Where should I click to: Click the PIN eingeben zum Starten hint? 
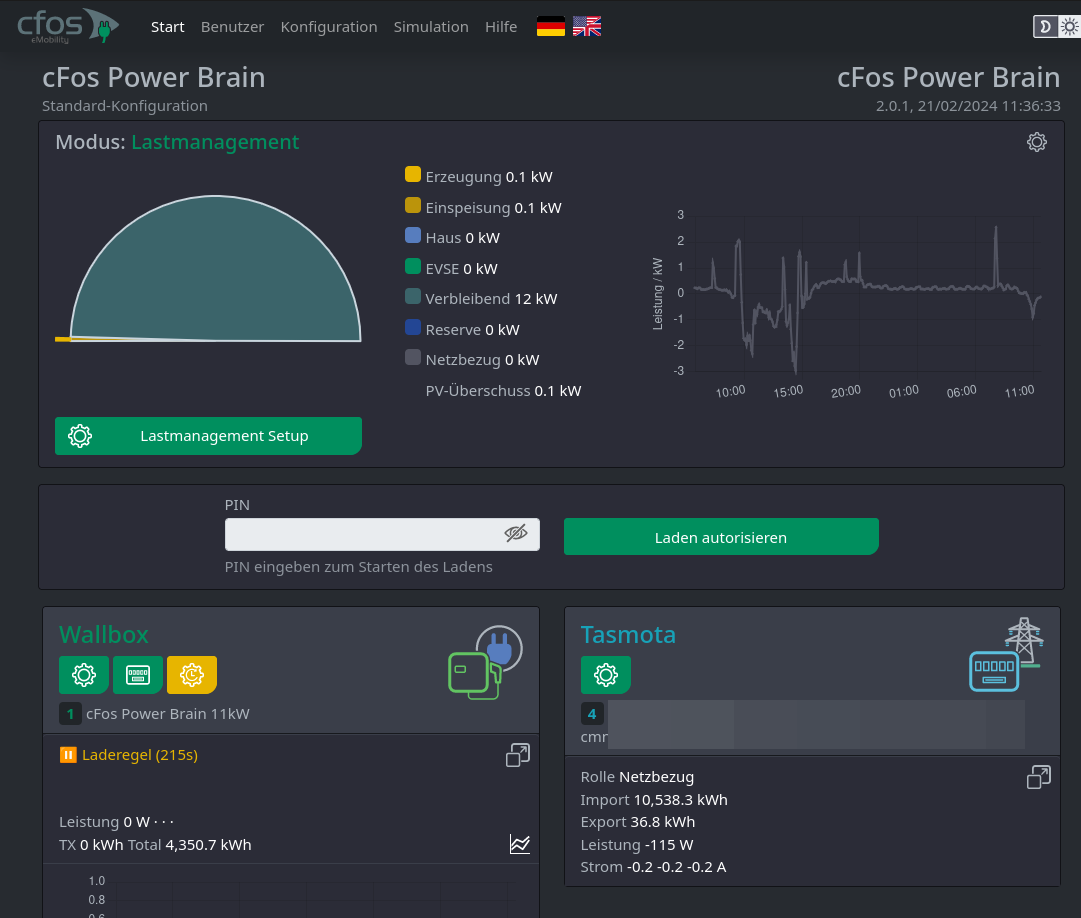[x=358, y=567]
